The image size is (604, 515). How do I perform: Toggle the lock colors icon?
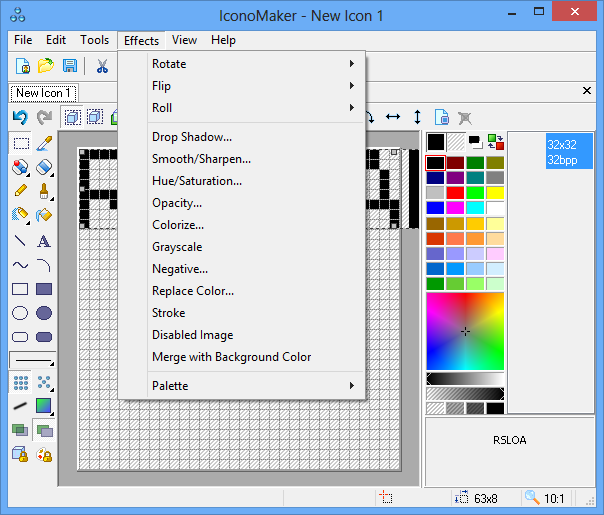(44, 455)
